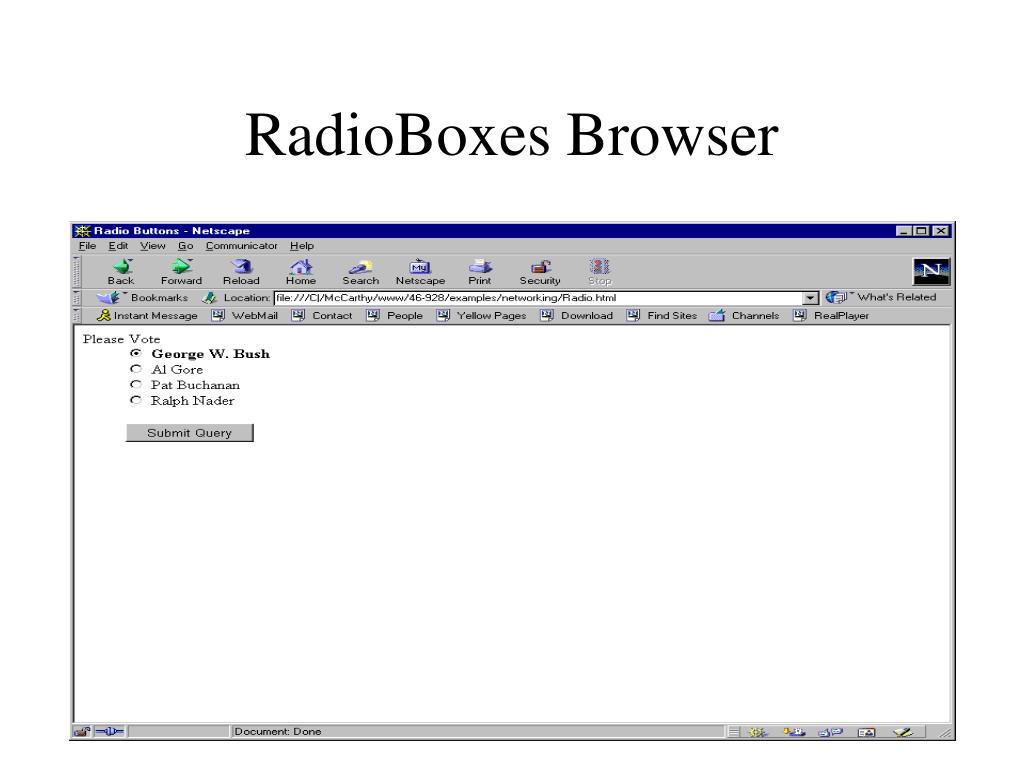Collapse the component bar via its left handle
This screenshot has width=1024, height=768.
[x=734, y=732]
